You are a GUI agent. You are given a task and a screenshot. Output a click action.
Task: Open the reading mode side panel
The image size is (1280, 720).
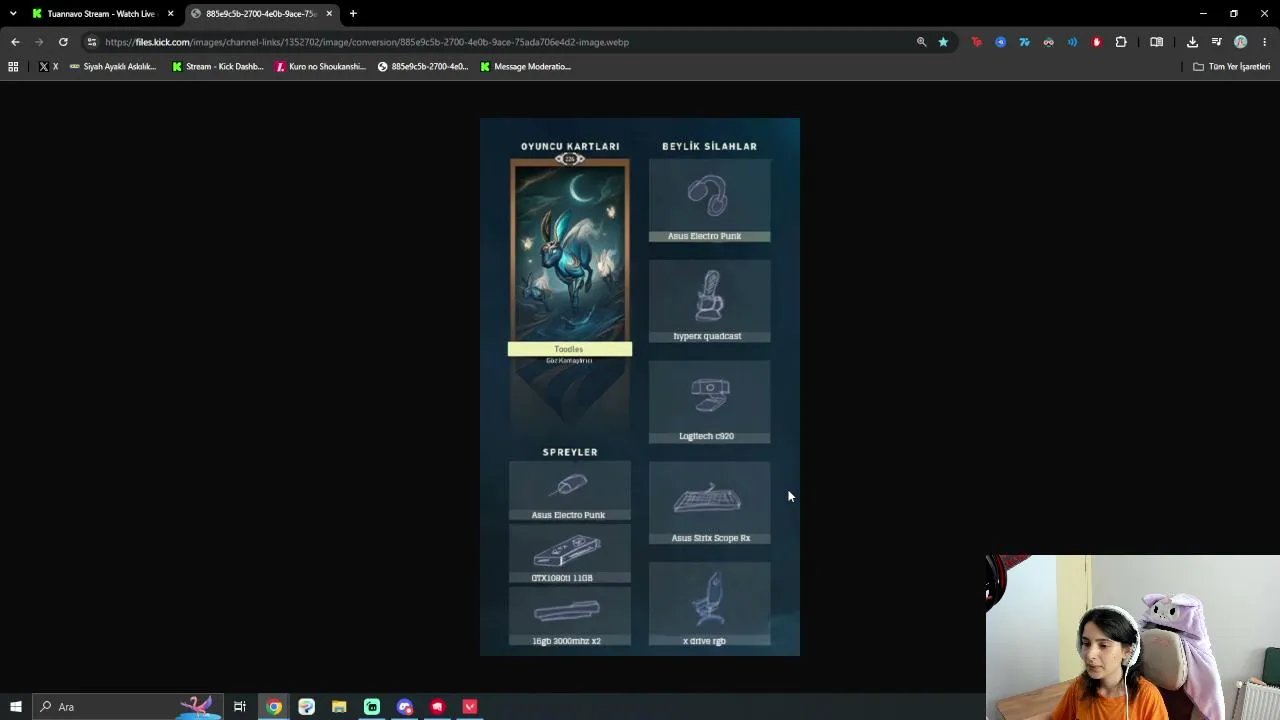1157,42
